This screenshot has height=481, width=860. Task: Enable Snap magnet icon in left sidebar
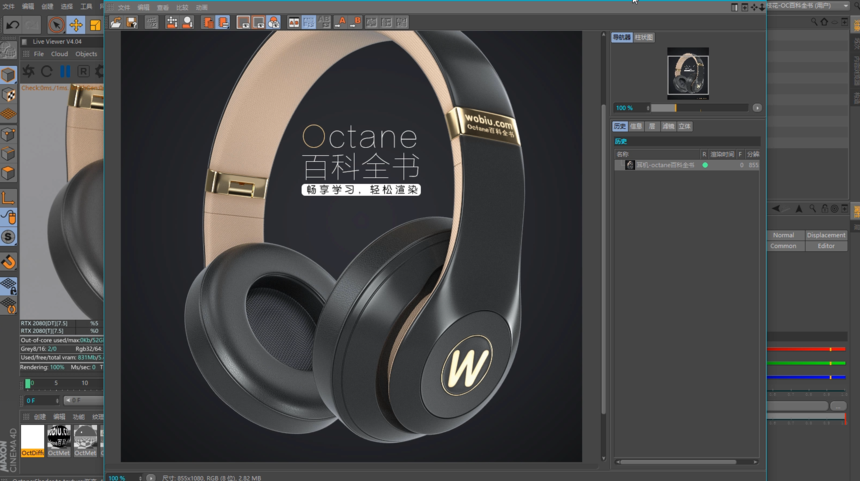coord(8,262)
